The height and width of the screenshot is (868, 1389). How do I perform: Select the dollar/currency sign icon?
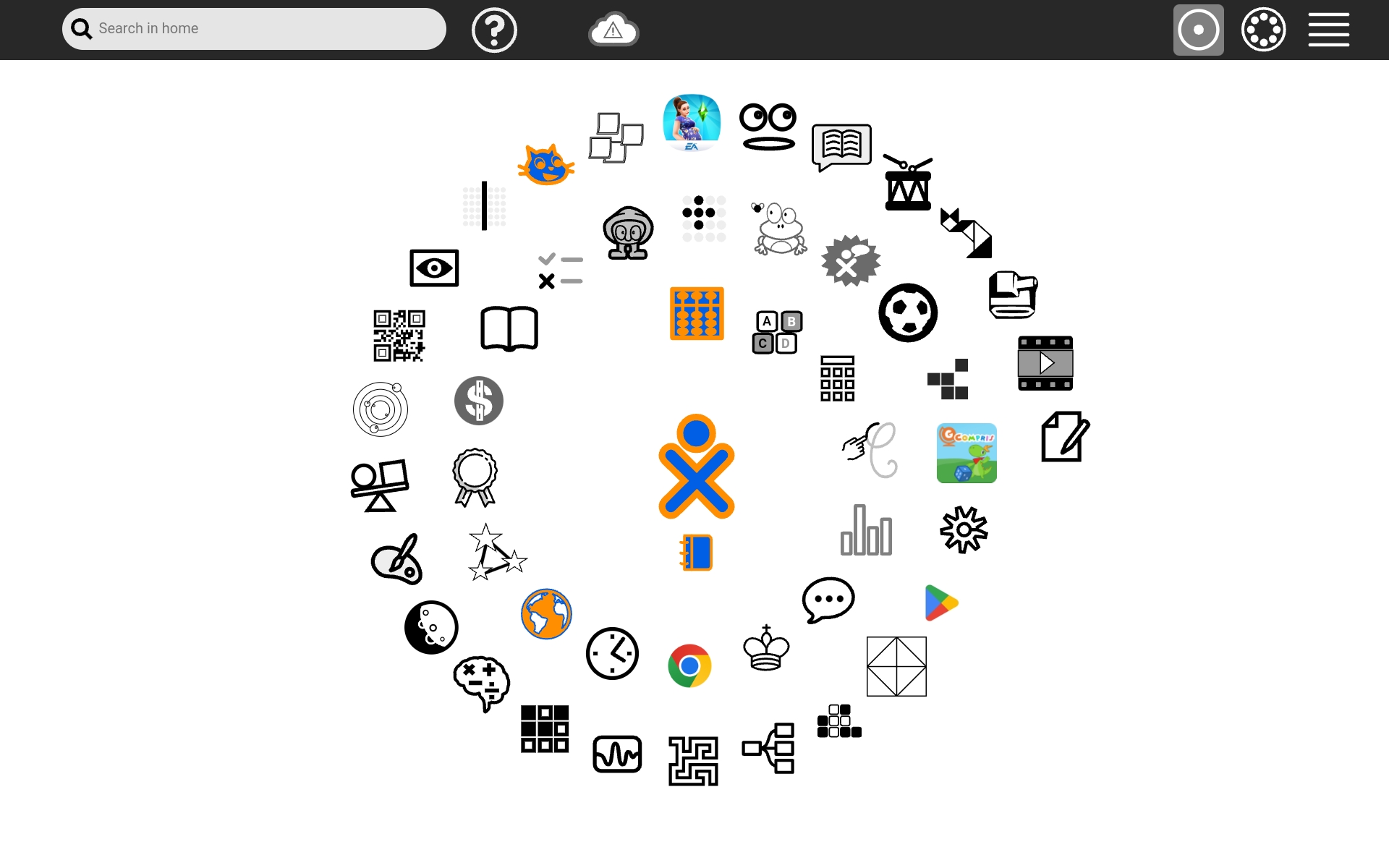480,401
